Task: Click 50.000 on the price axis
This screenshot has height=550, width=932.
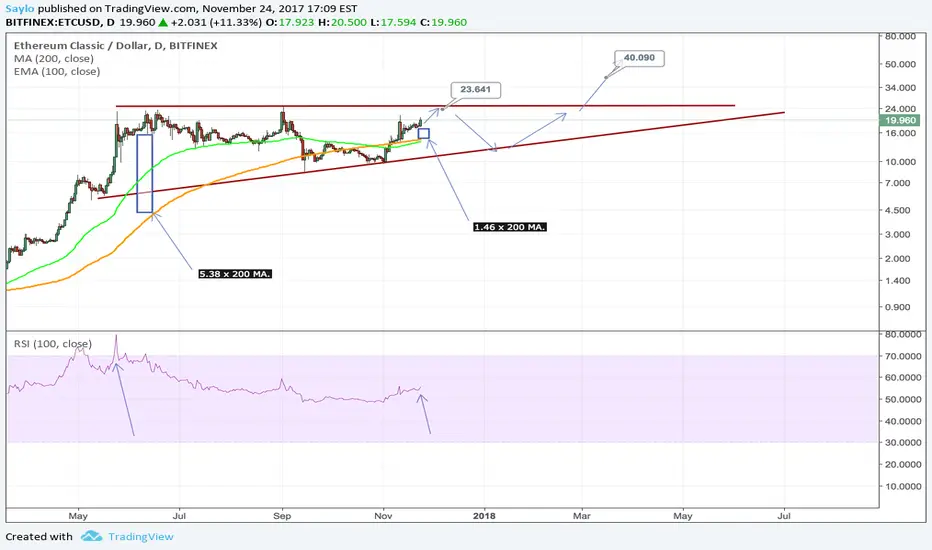Action: [900, 64]
